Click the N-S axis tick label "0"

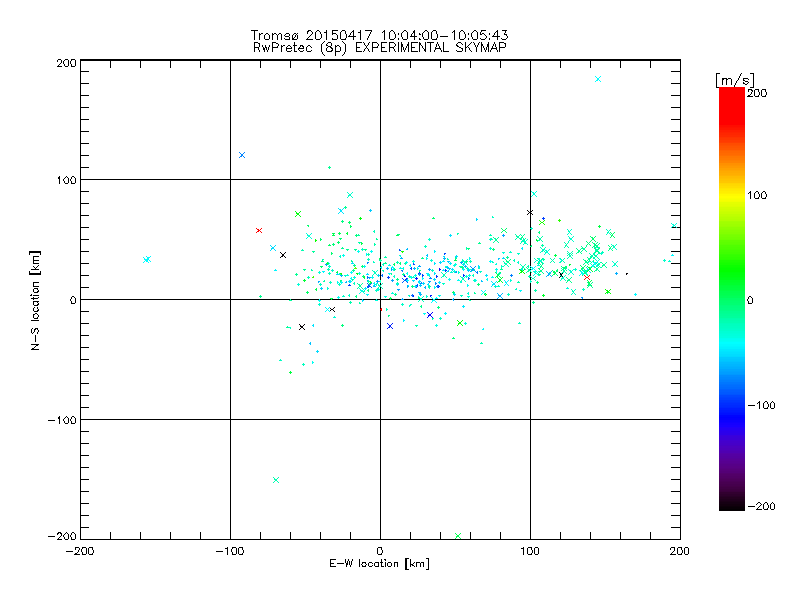73,300
